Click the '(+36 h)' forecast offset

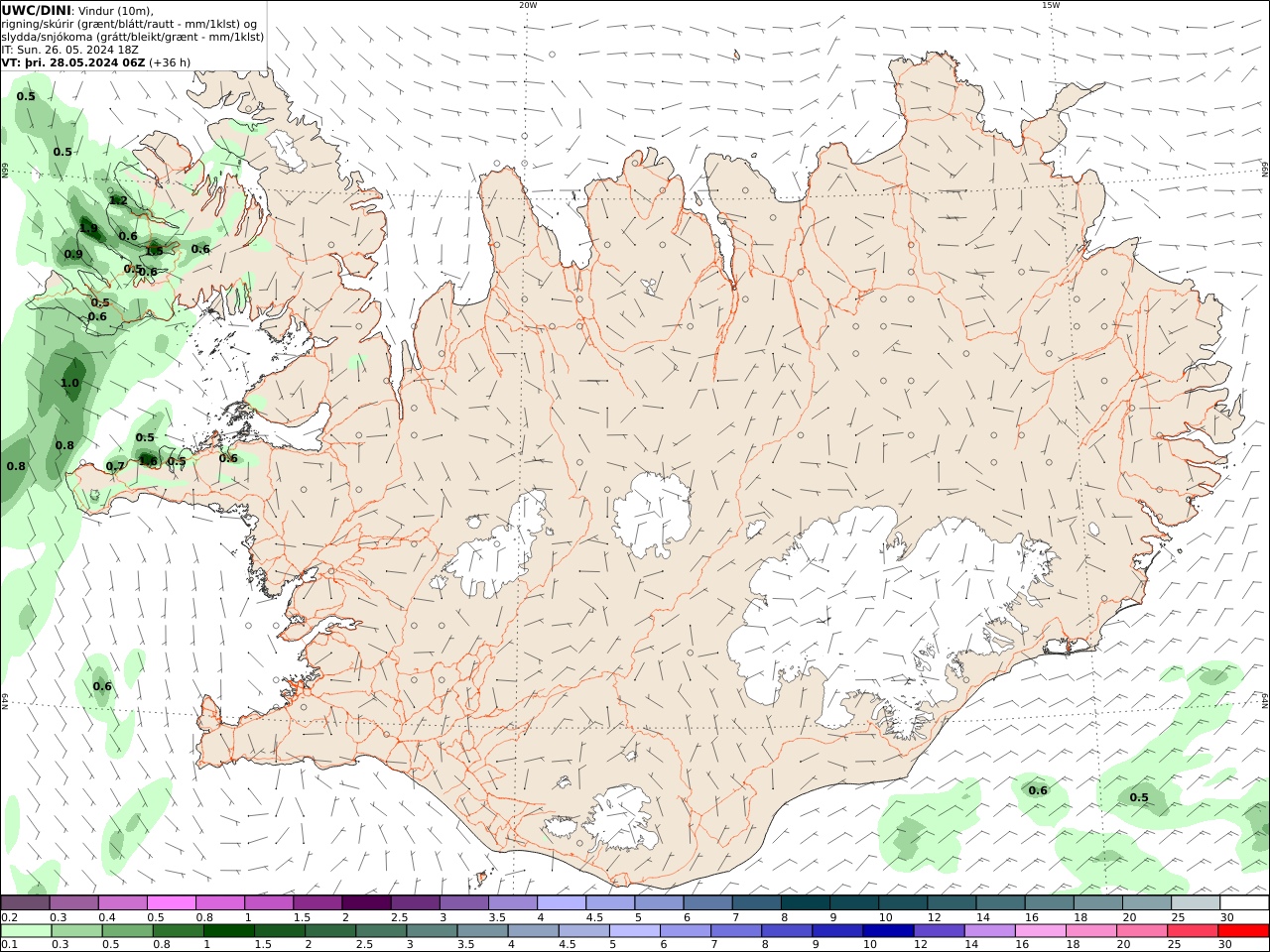170,61
